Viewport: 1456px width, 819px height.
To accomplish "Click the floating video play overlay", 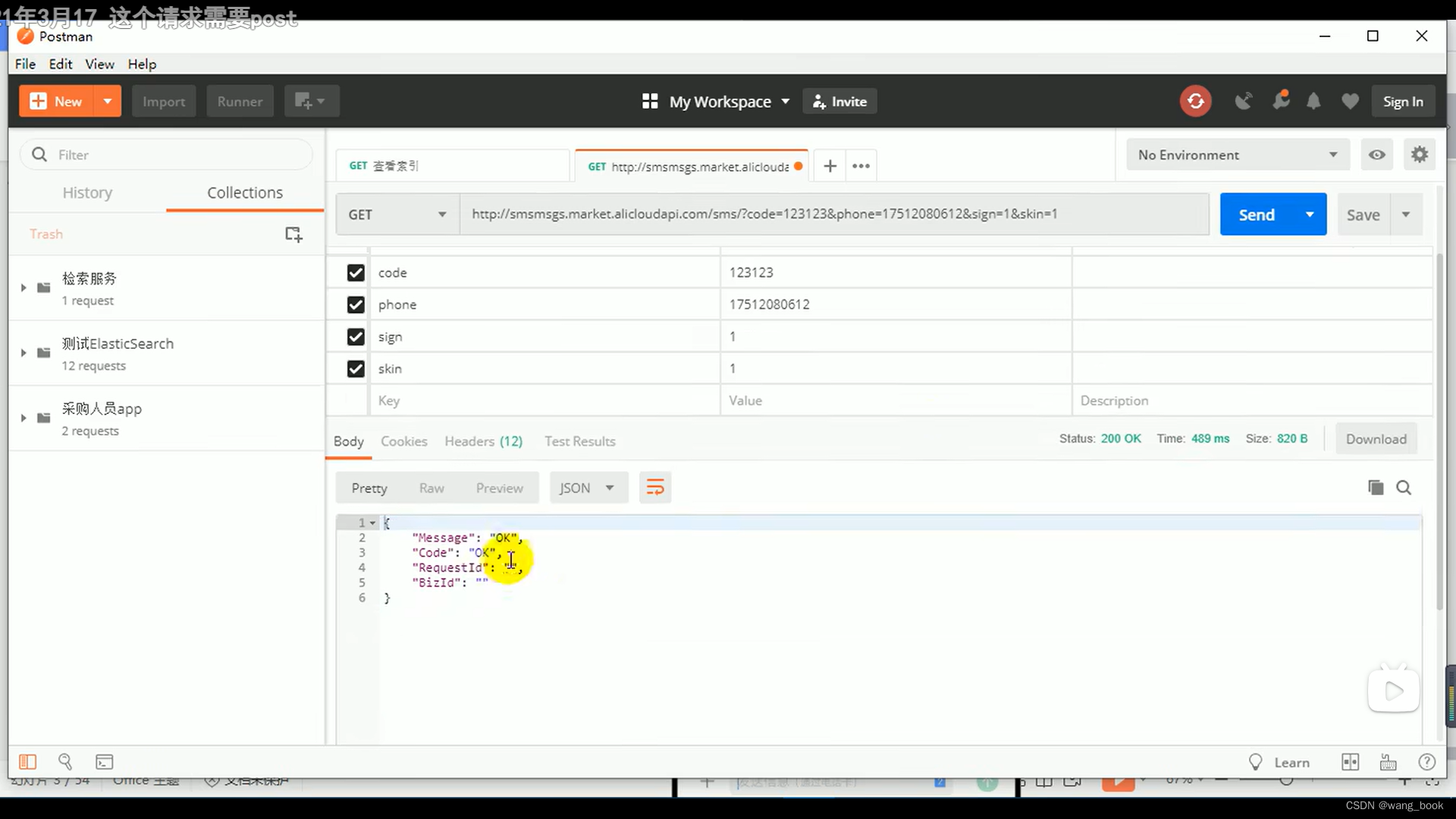I will (1394, 690).
